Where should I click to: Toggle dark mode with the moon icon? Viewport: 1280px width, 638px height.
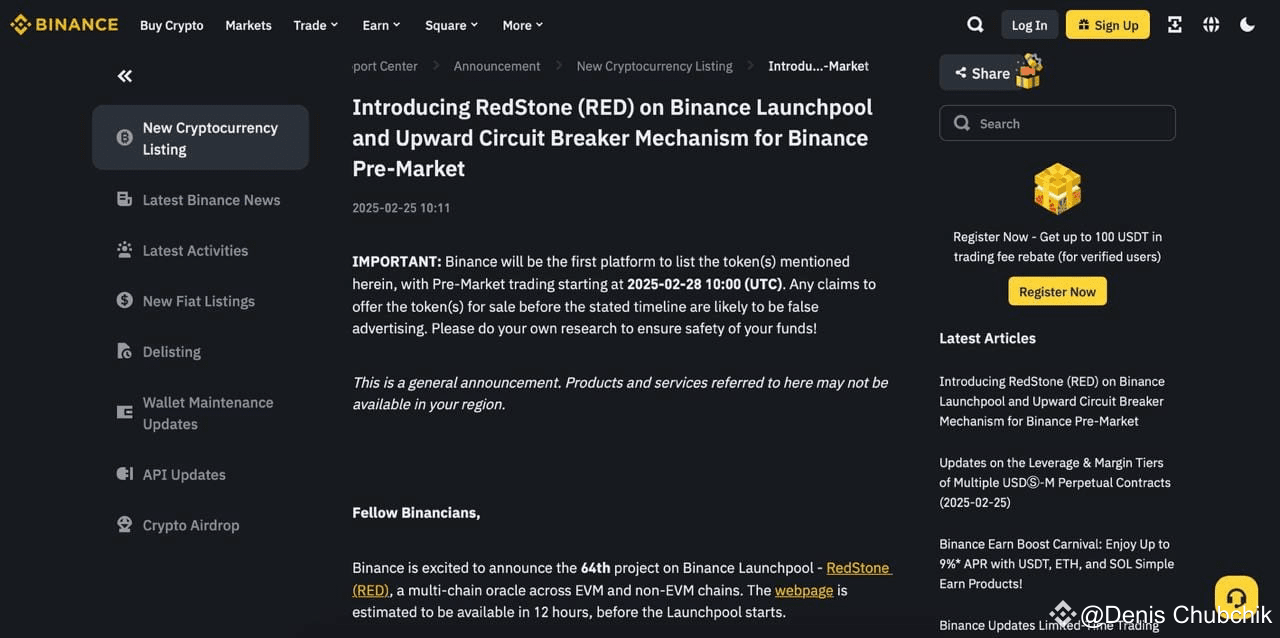[x=1247, y=24]
